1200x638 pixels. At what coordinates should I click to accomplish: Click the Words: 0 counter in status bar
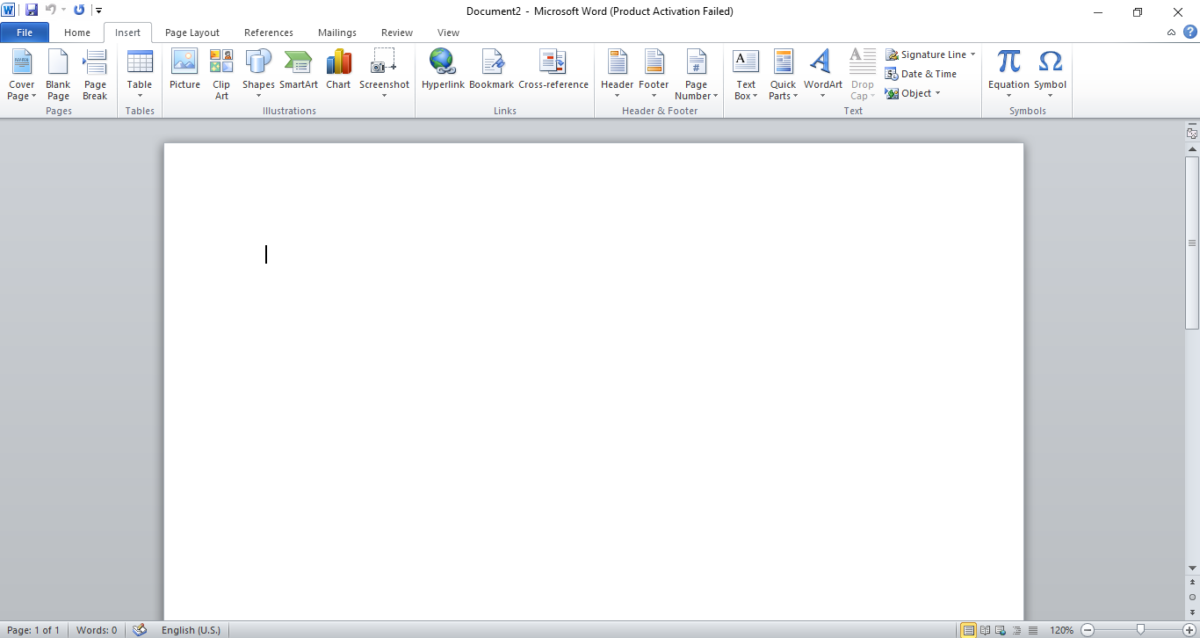point(96,630)
